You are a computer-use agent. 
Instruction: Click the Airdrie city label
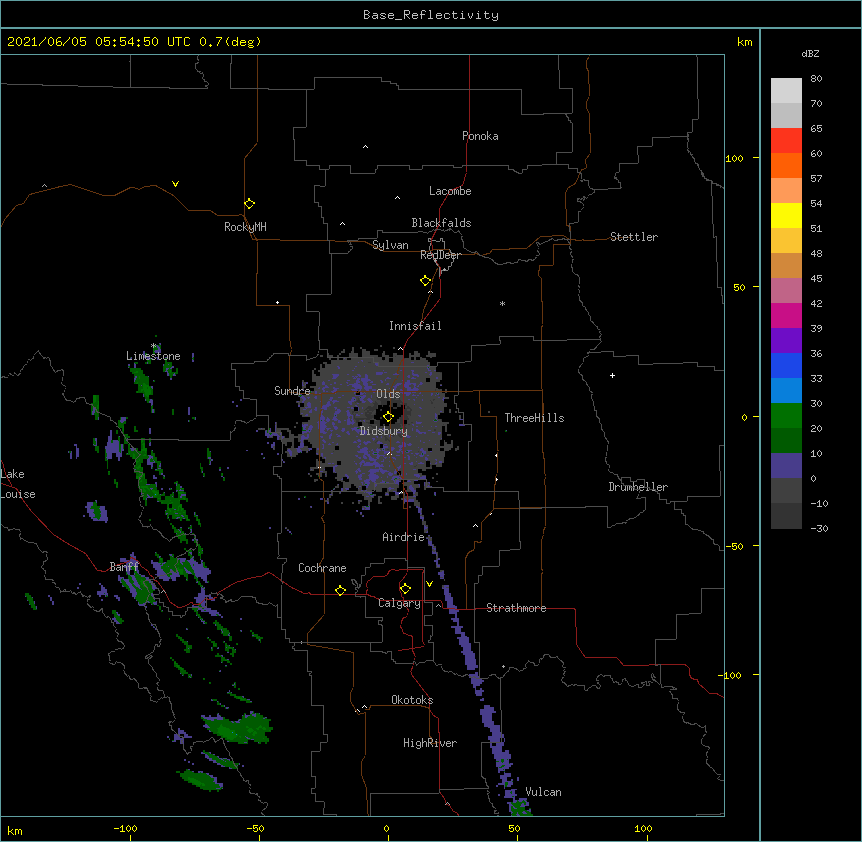pyautogui.click(x=404, y=537)
